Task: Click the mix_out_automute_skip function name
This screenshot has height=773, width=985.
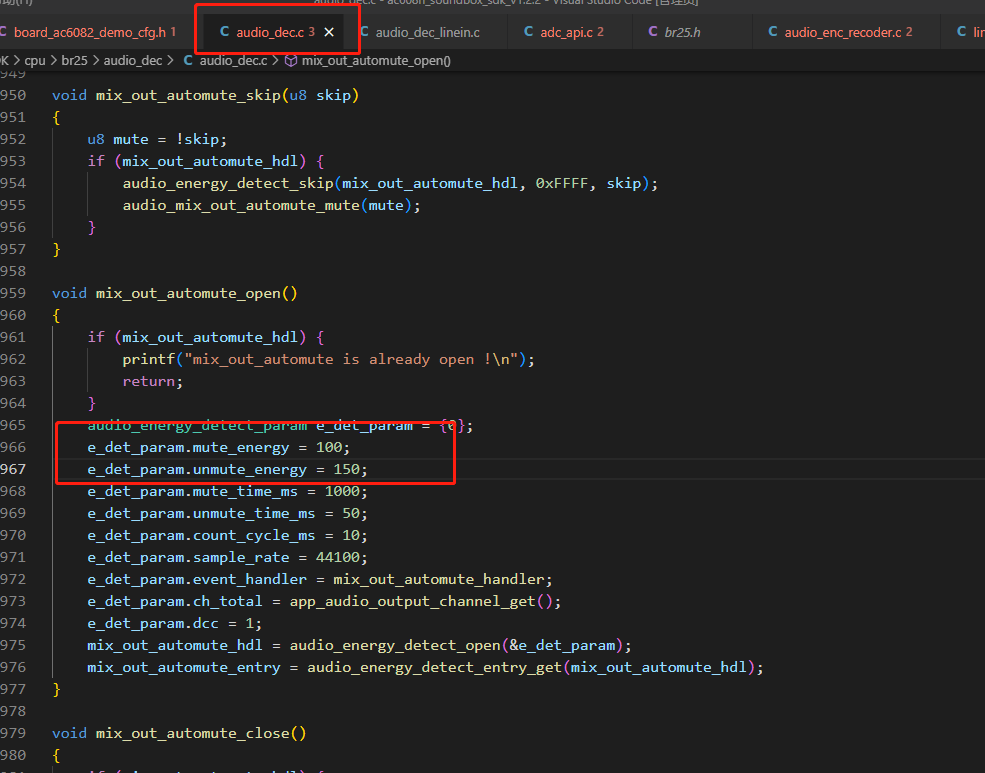Action: point(188,95)
